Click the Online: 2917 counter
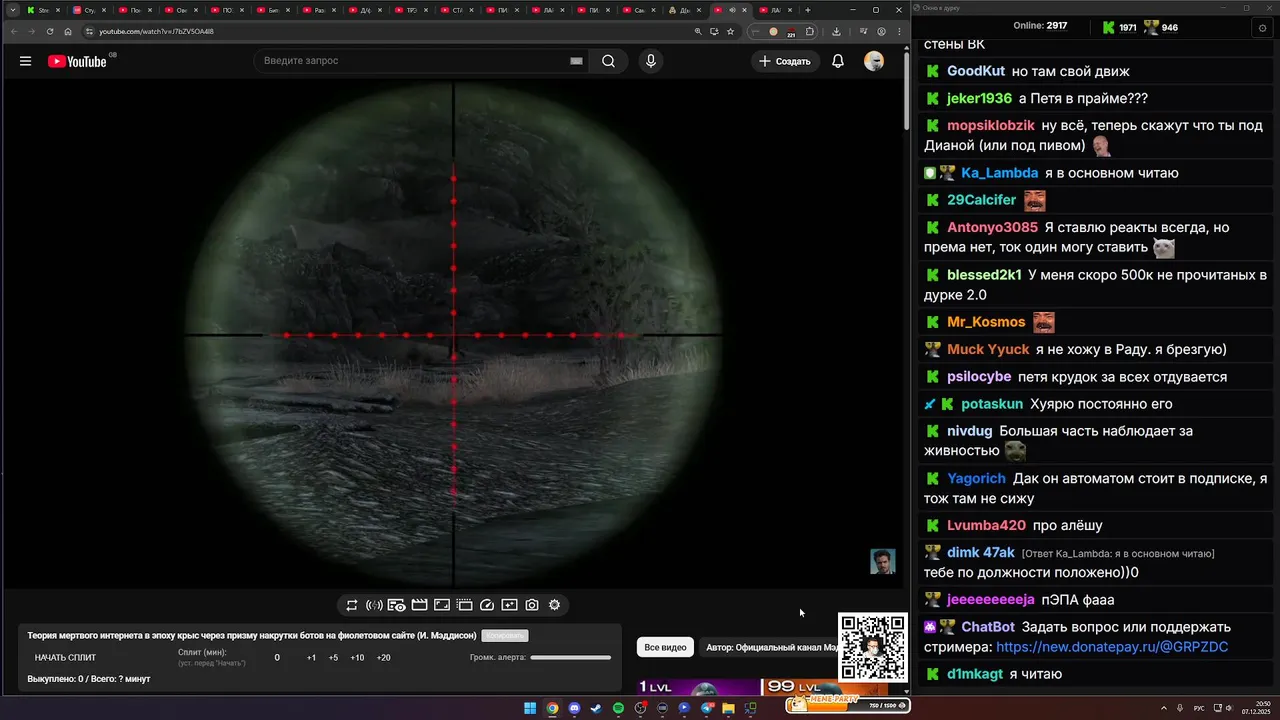The width and height of the screenshot is (1280, 720). tap(1040, 26)
